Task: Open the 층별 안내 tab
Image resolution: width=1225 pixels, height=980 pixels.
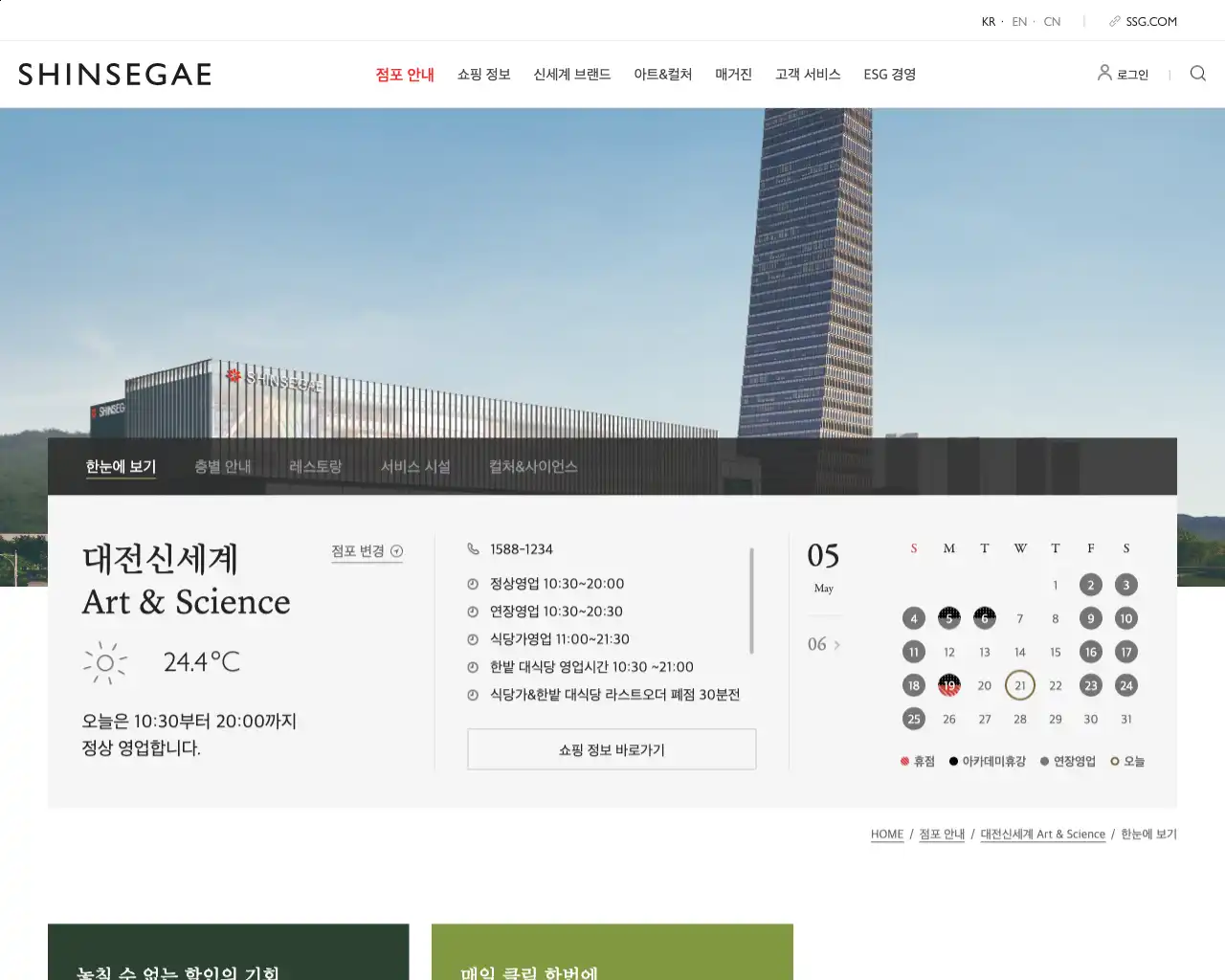Action: [222, 466]
